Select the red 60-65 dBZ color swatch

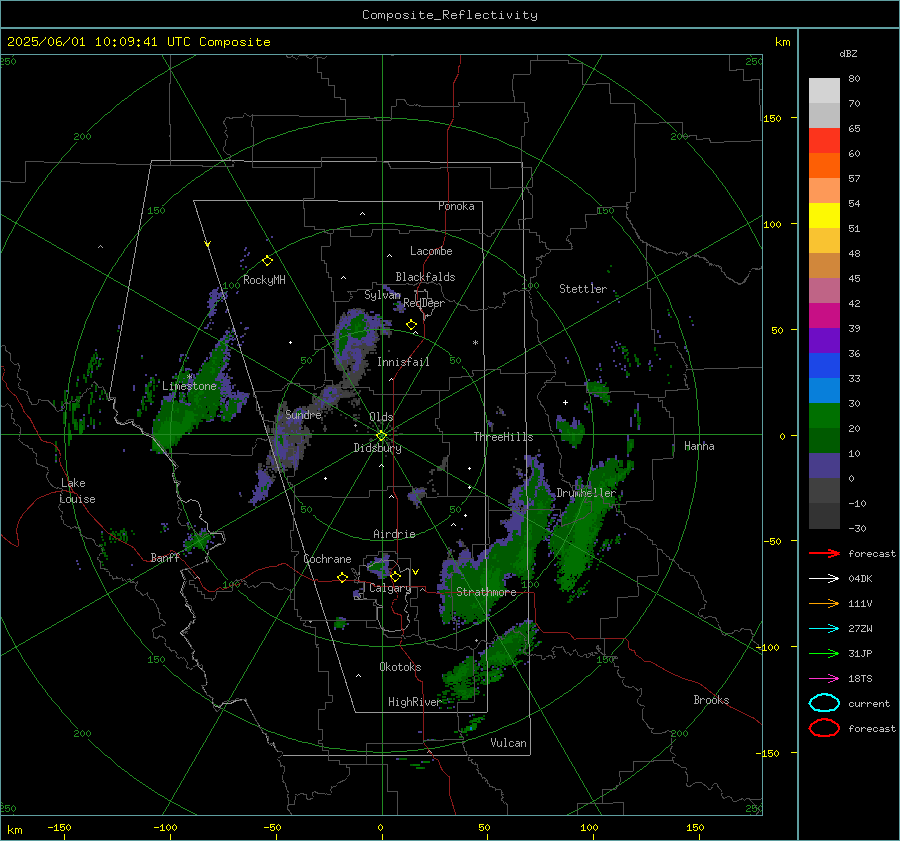pyautogui.click(x=824, y=141)
